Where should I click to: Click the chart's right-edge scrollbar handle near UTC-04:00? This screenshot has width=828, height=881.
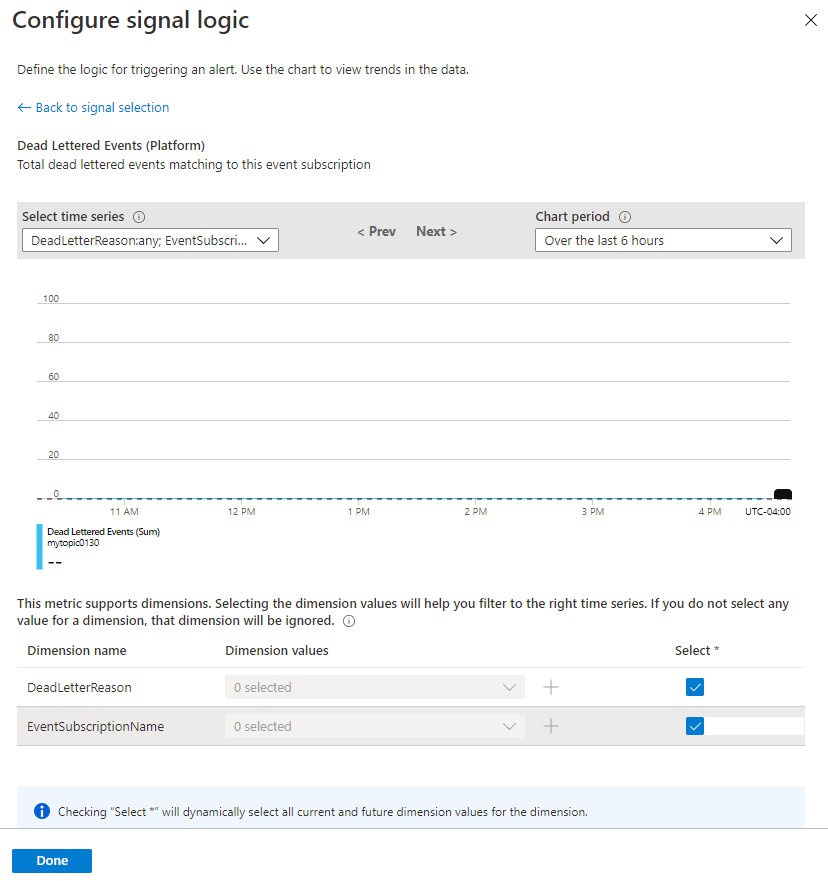coord(782,493)
